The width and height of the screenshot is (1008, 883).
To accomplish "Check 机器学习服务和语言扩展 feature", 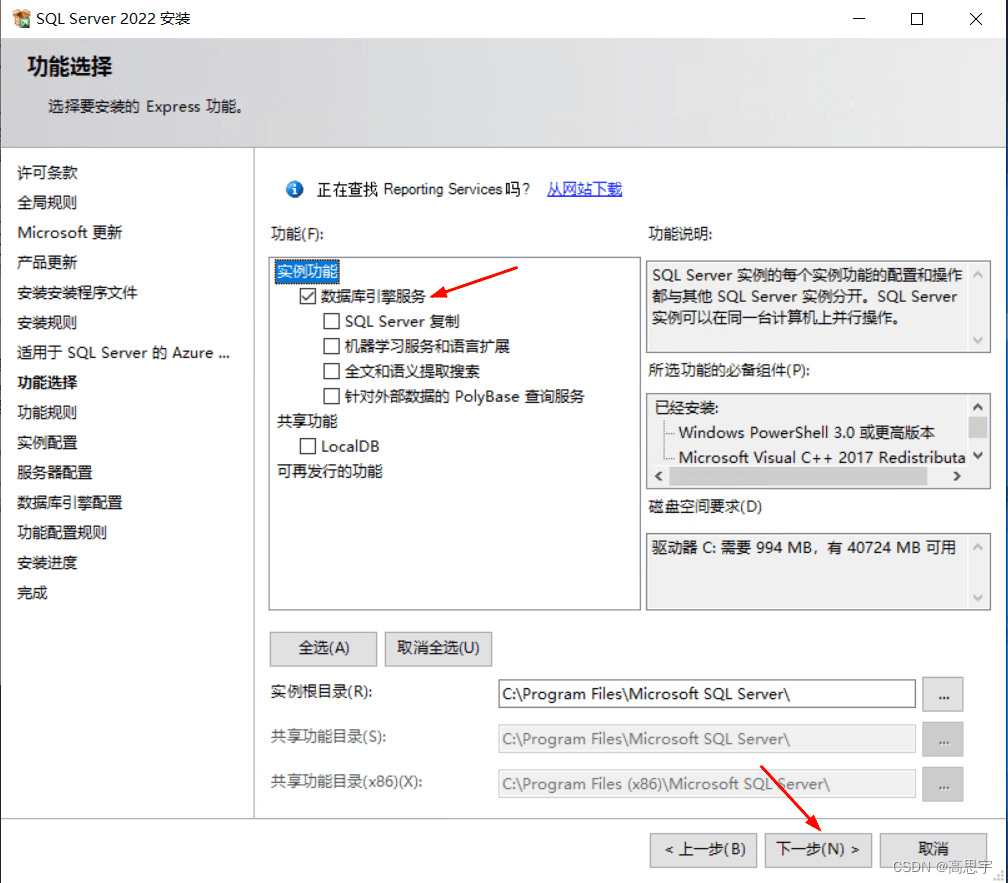I will click(x=332, y=346).
